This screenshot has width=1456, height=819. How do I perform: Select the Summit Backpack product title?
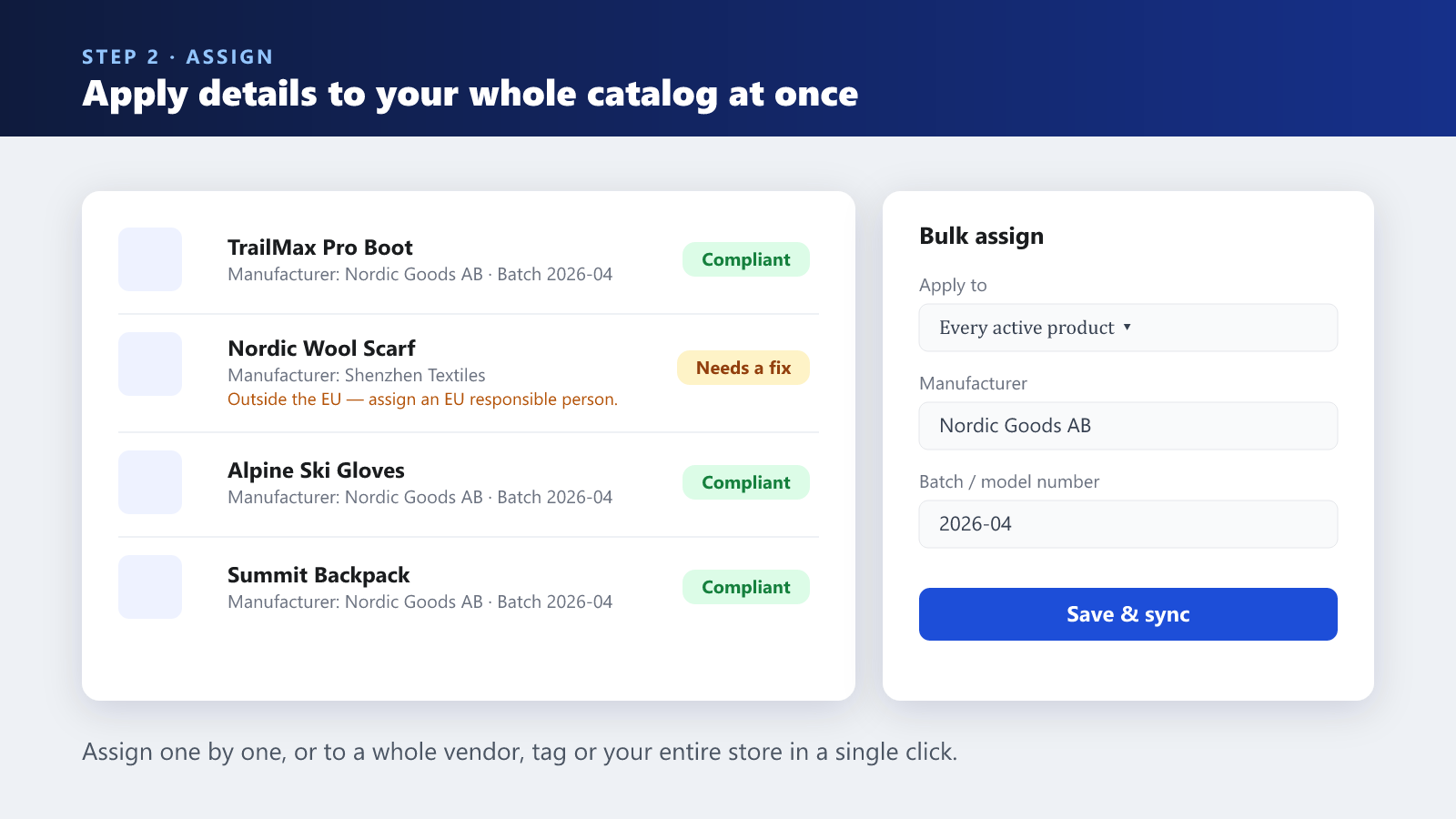tap(318, 575)
